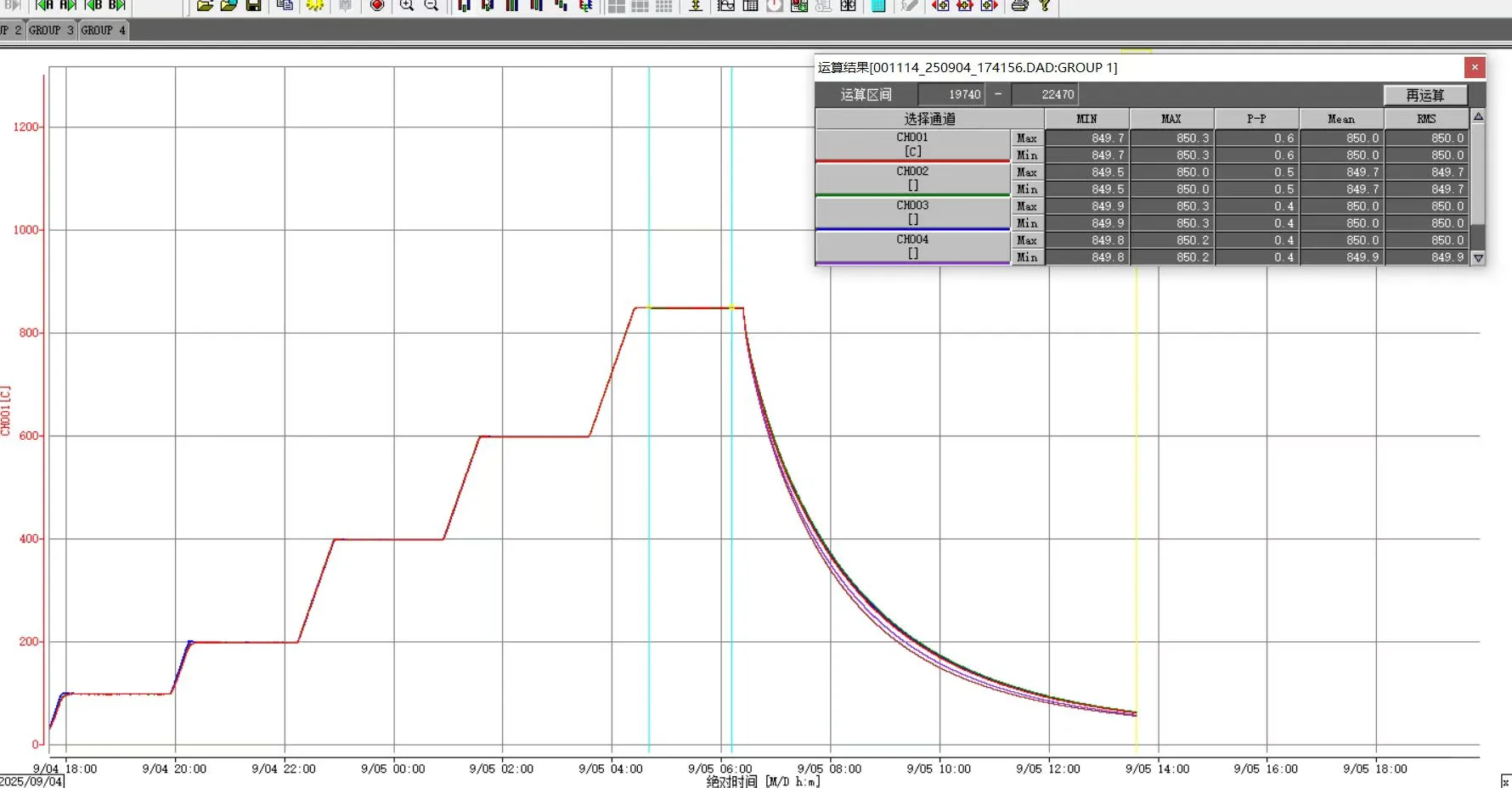This screenshot has width=1512, height=788.
Task: Move cursor A left with the ◀A button
Action: (x=44, y=5)
